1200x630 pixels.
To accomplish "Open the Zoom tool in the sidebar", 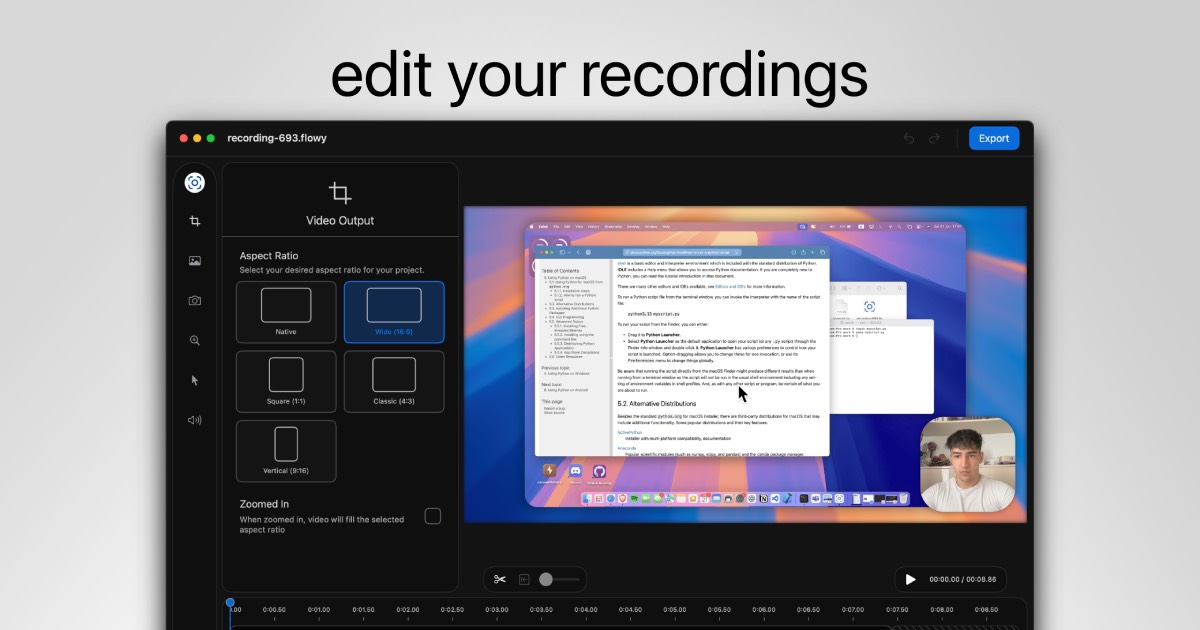I will click(x=194, y=340).
